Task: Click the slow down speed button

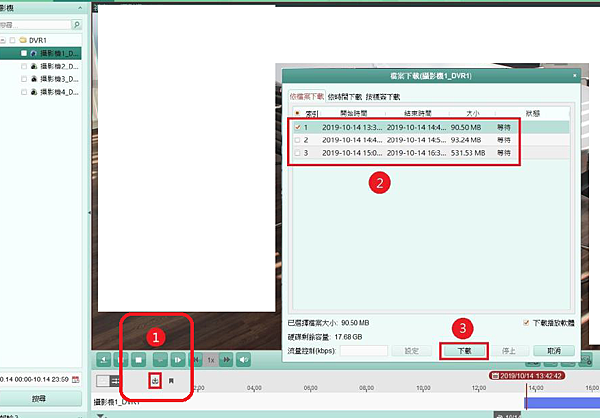Action: (196, 360)
